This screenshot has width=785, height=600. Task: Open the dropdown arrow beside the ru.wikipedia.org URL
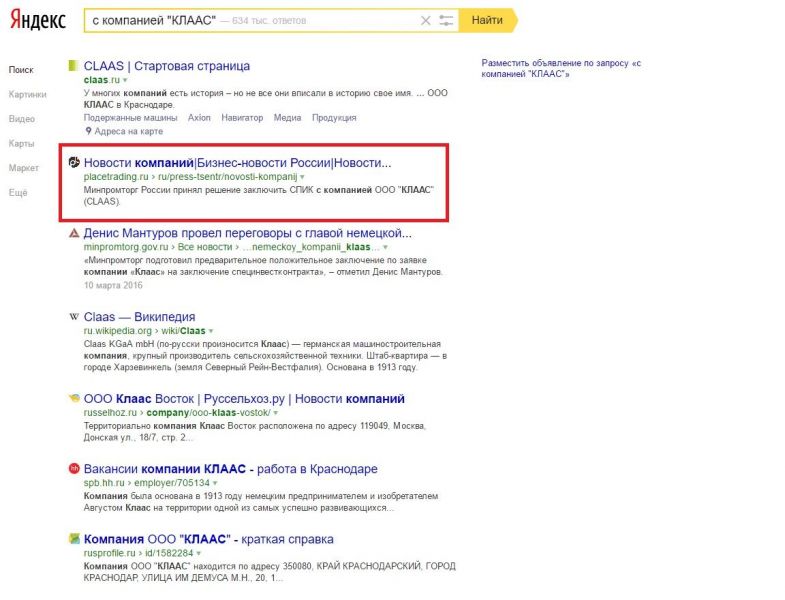click(211, 331)
